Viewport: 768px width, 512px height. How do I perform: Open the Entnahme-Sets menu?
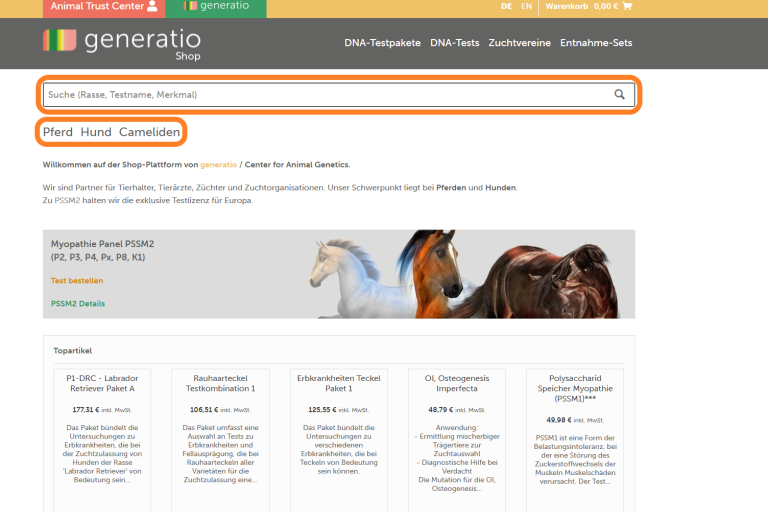pyautogui.click(x=596, y=43)
